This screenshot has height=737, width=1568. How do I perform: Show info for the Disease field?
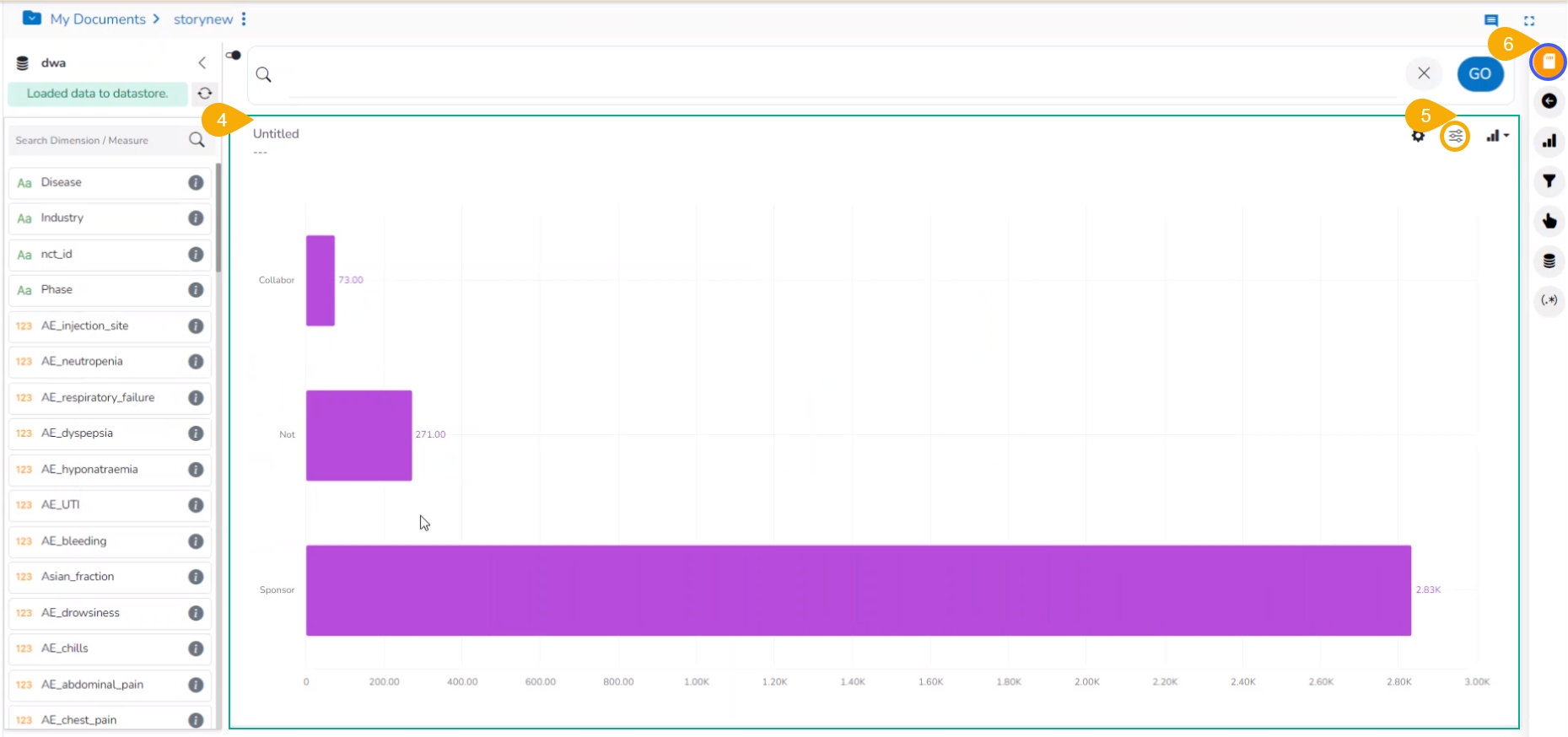tap(196, 182)
